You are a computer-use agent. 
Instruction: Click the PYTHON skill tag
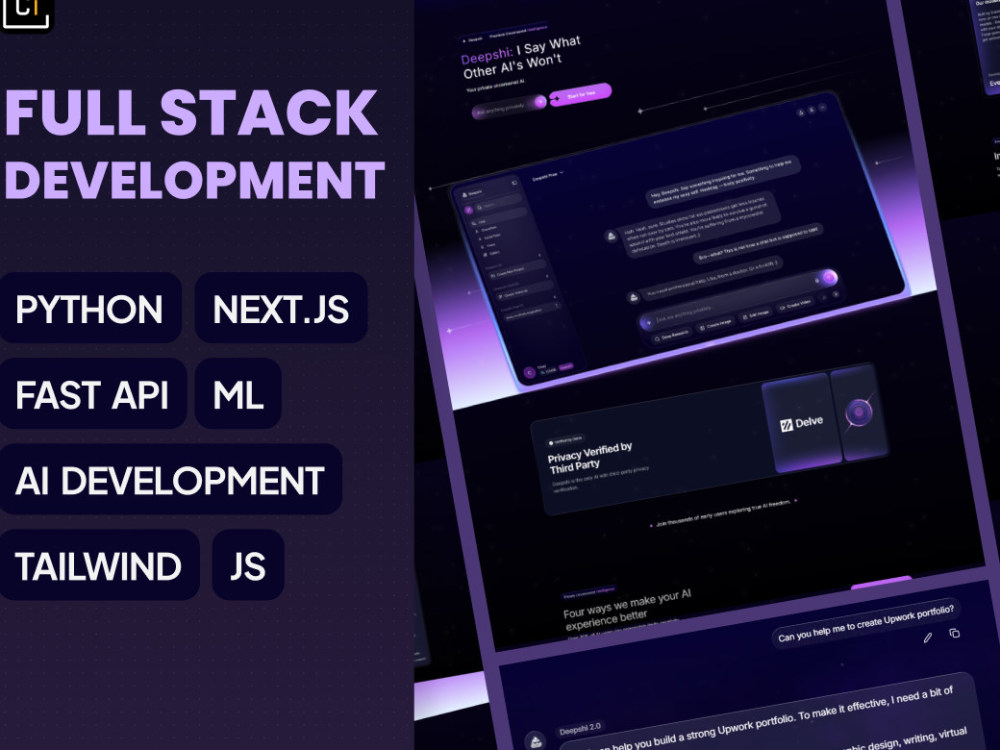pos(90,309)
